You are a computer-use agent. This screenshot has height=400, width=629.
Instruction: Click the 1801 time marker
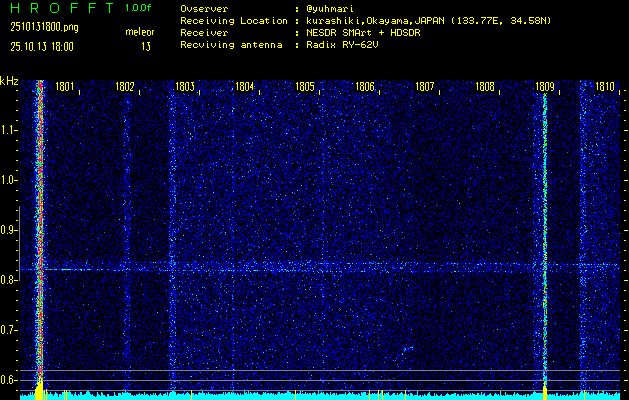click(65, 87)
